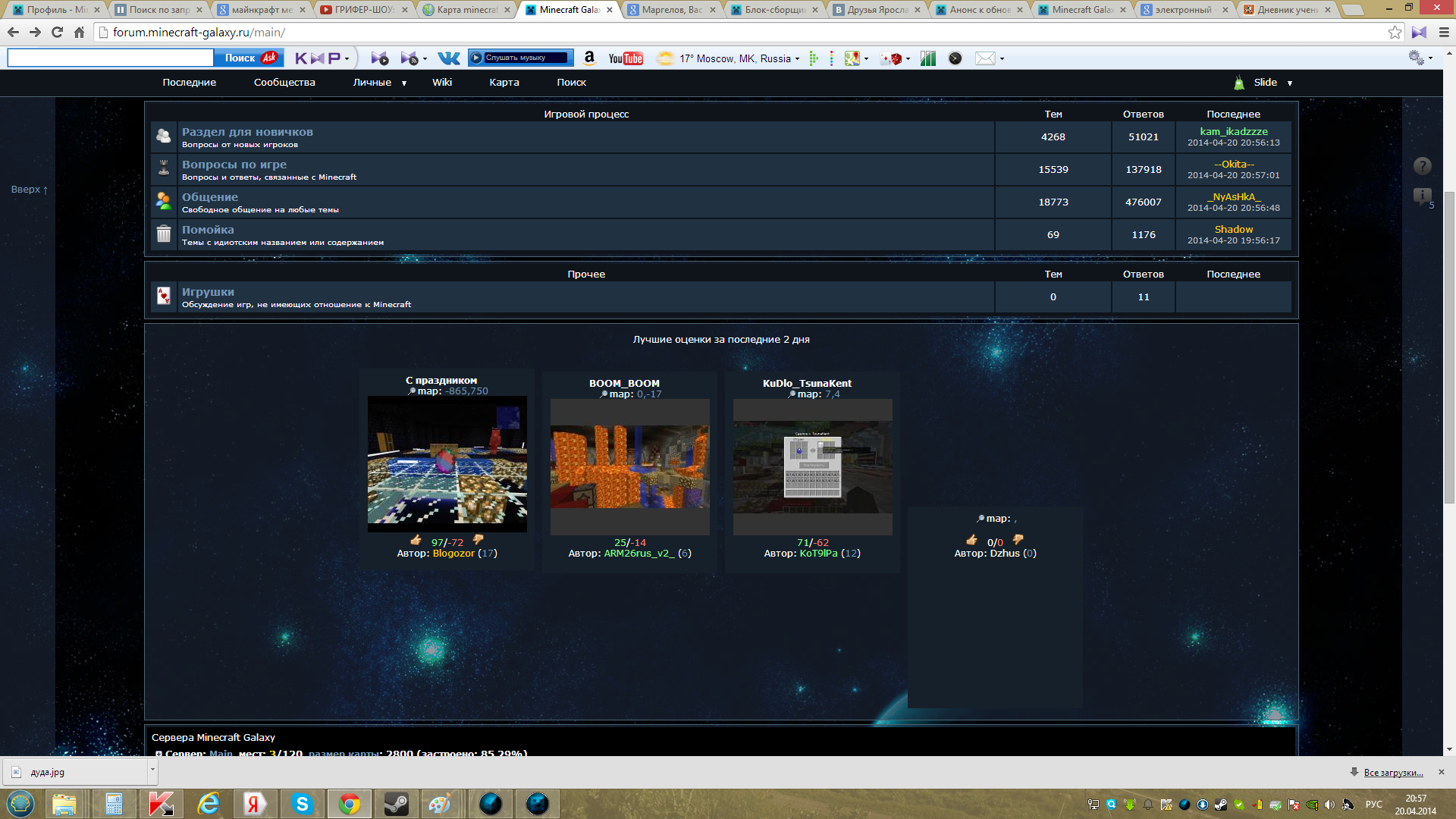1456x819 pixels.
Task: Bookmark page with star icon
Action: [1395, 32]
